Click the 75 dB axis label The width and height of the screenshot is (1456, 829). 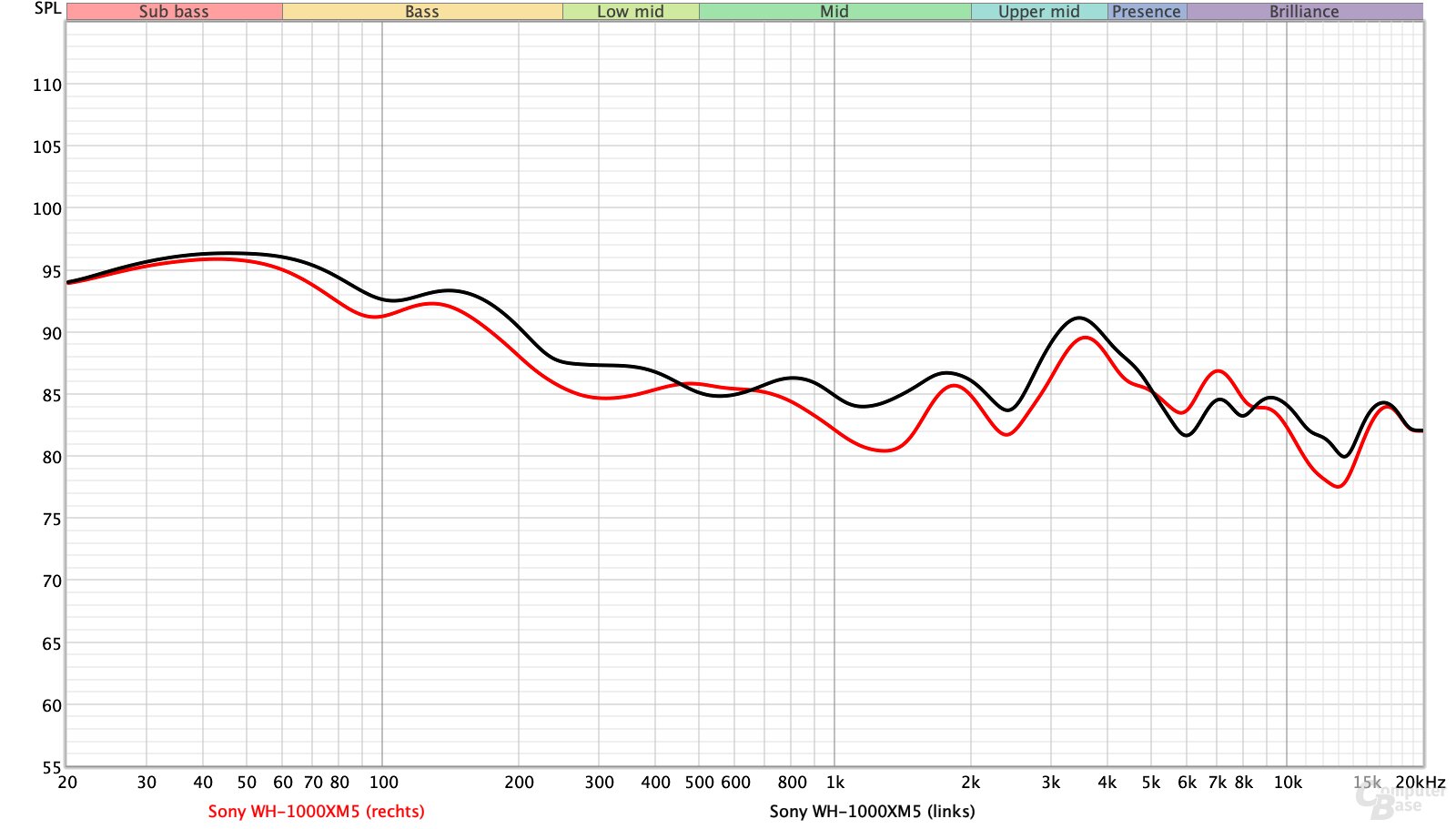pos(52,519)
